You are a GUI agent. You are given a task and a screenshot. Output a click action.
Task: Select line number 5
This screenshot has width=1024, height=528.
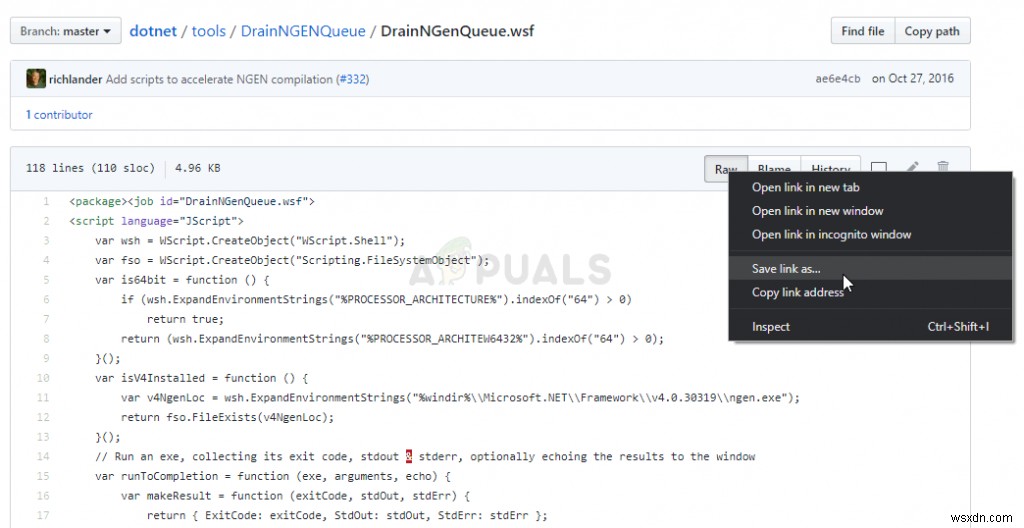pyautogui.click(x=46, y=280)
